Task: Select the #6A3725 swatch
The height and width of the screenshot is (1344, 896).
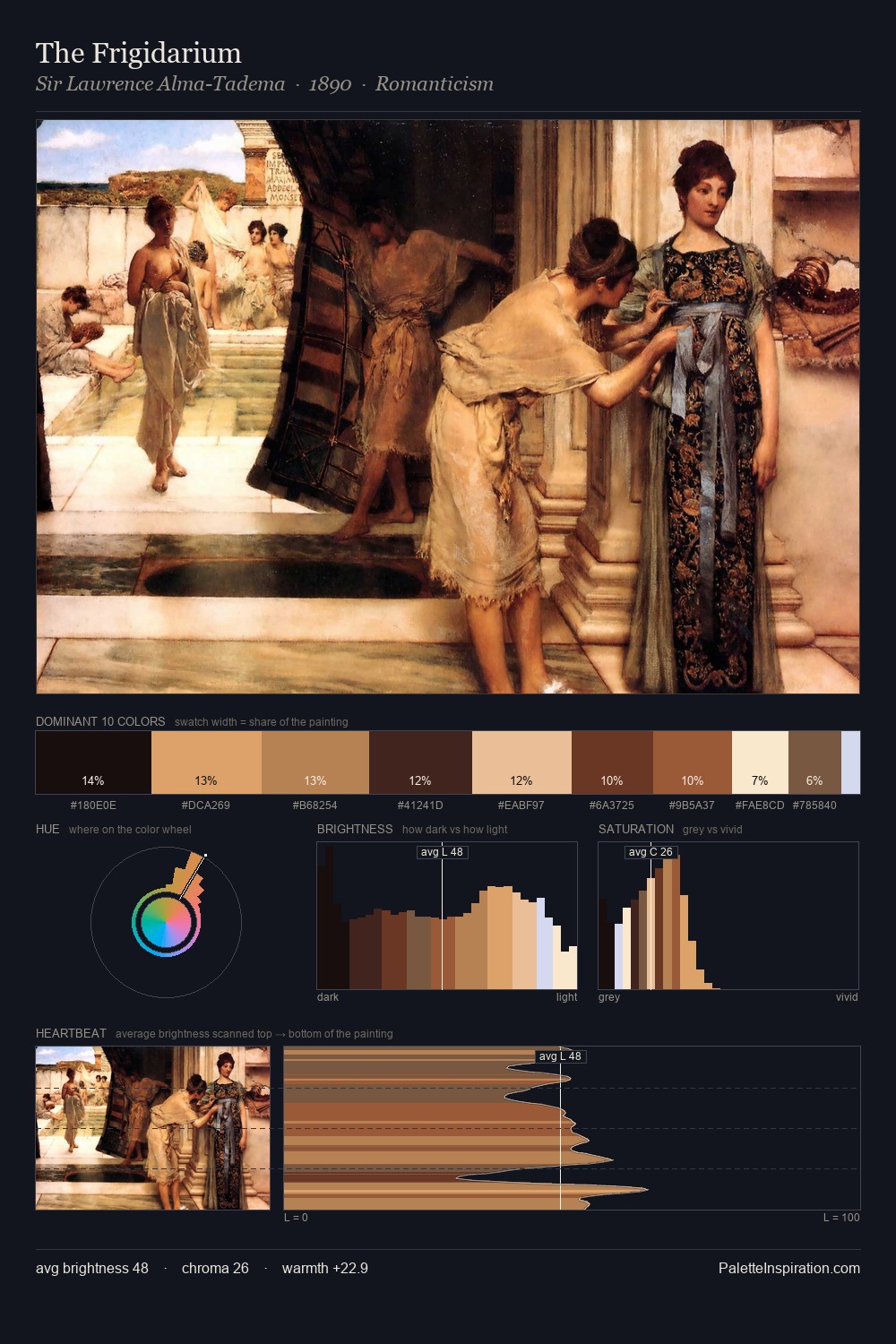Action: point(612,762)
